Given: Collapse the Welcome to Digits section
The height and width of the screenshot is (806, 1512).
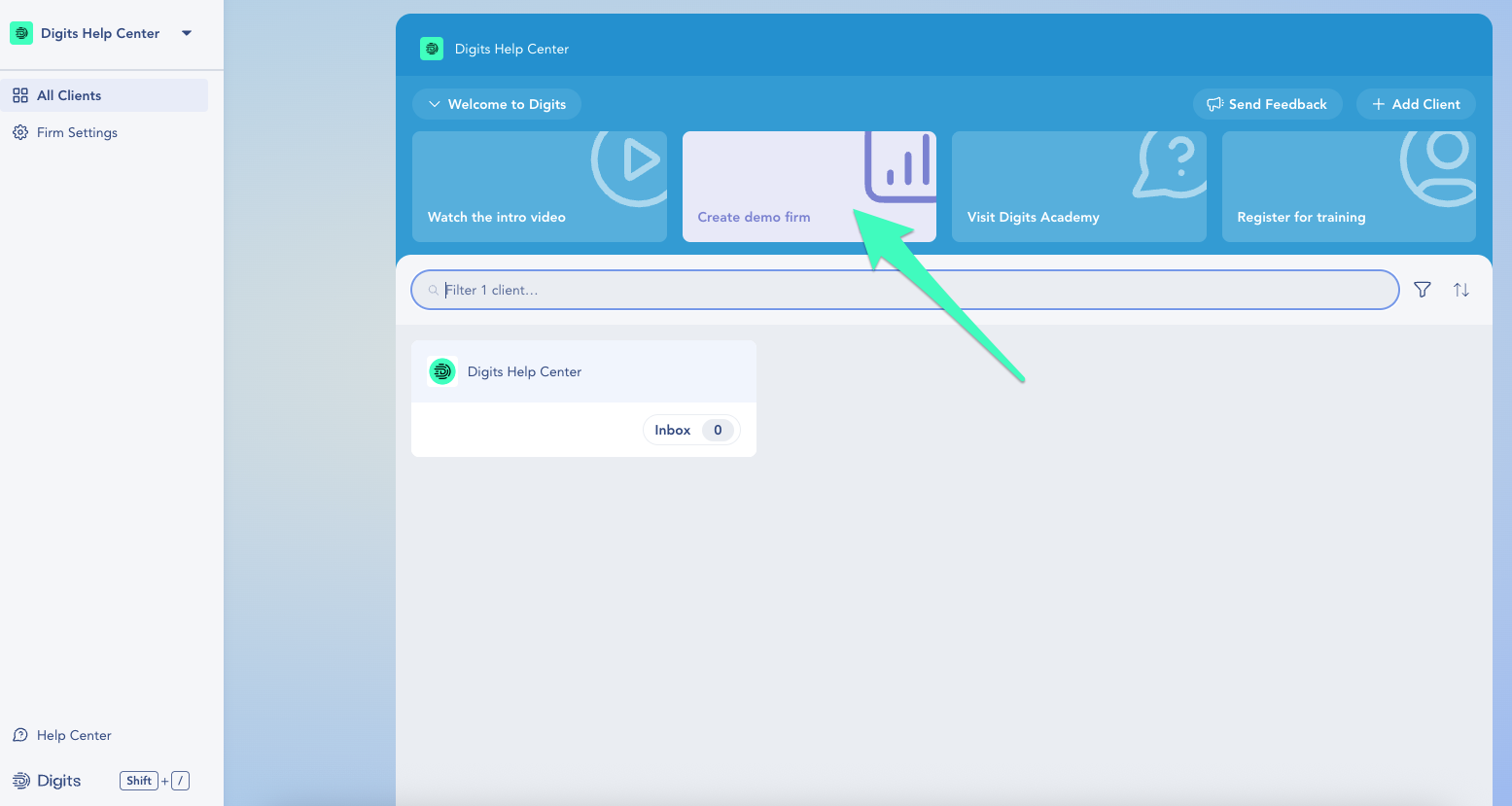Looking at the screenshot, I should (x=497, y=104).
